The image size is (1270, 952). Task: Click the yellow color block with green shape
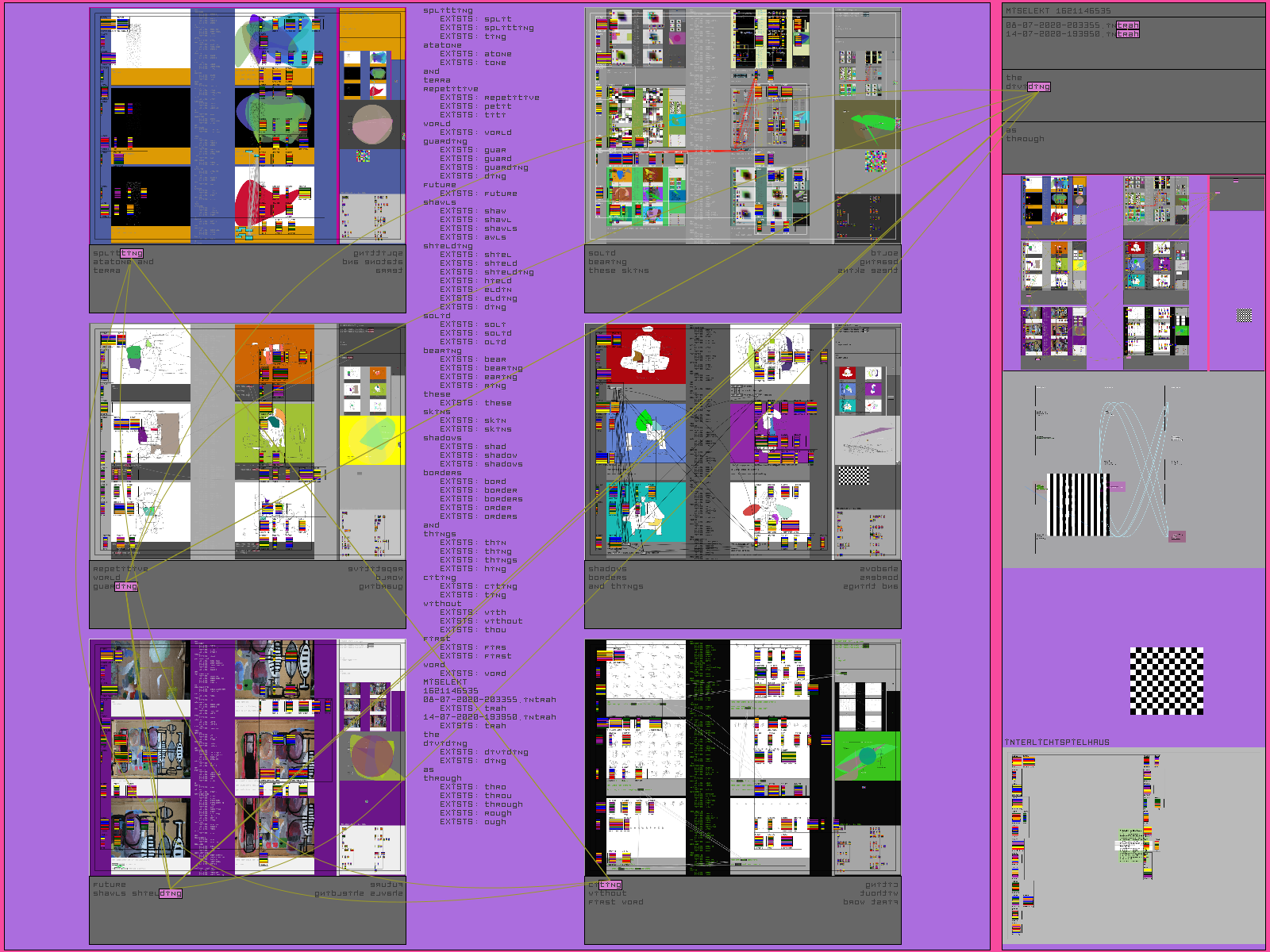pyautogui.click(x=371, y=440)
